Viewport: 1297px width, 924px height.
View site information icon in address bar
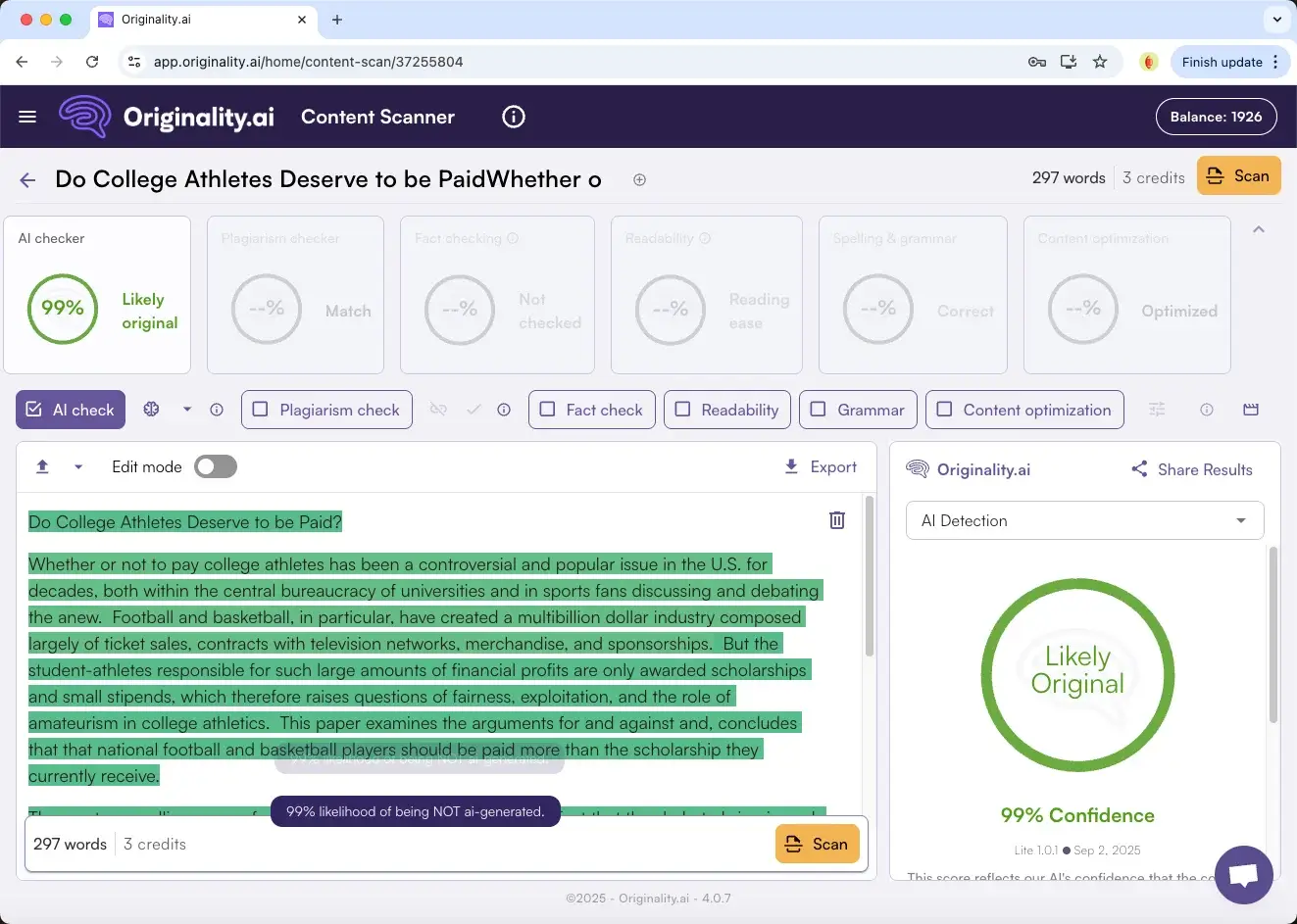click(x=134, y=62)
